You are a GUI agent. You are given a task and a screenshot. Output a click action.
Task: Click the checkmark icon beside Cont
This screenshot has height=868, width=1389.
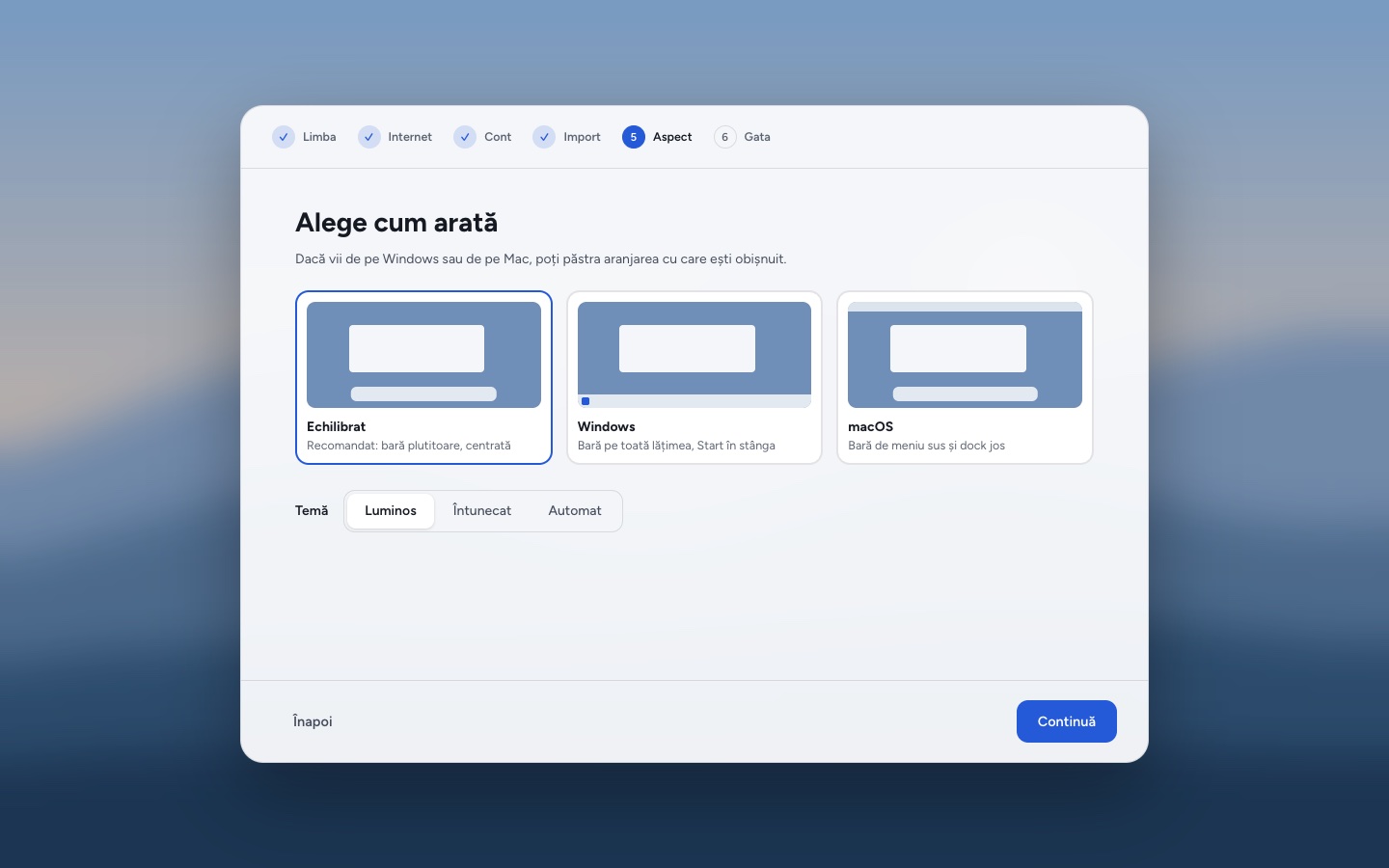[x=465, y=137]
